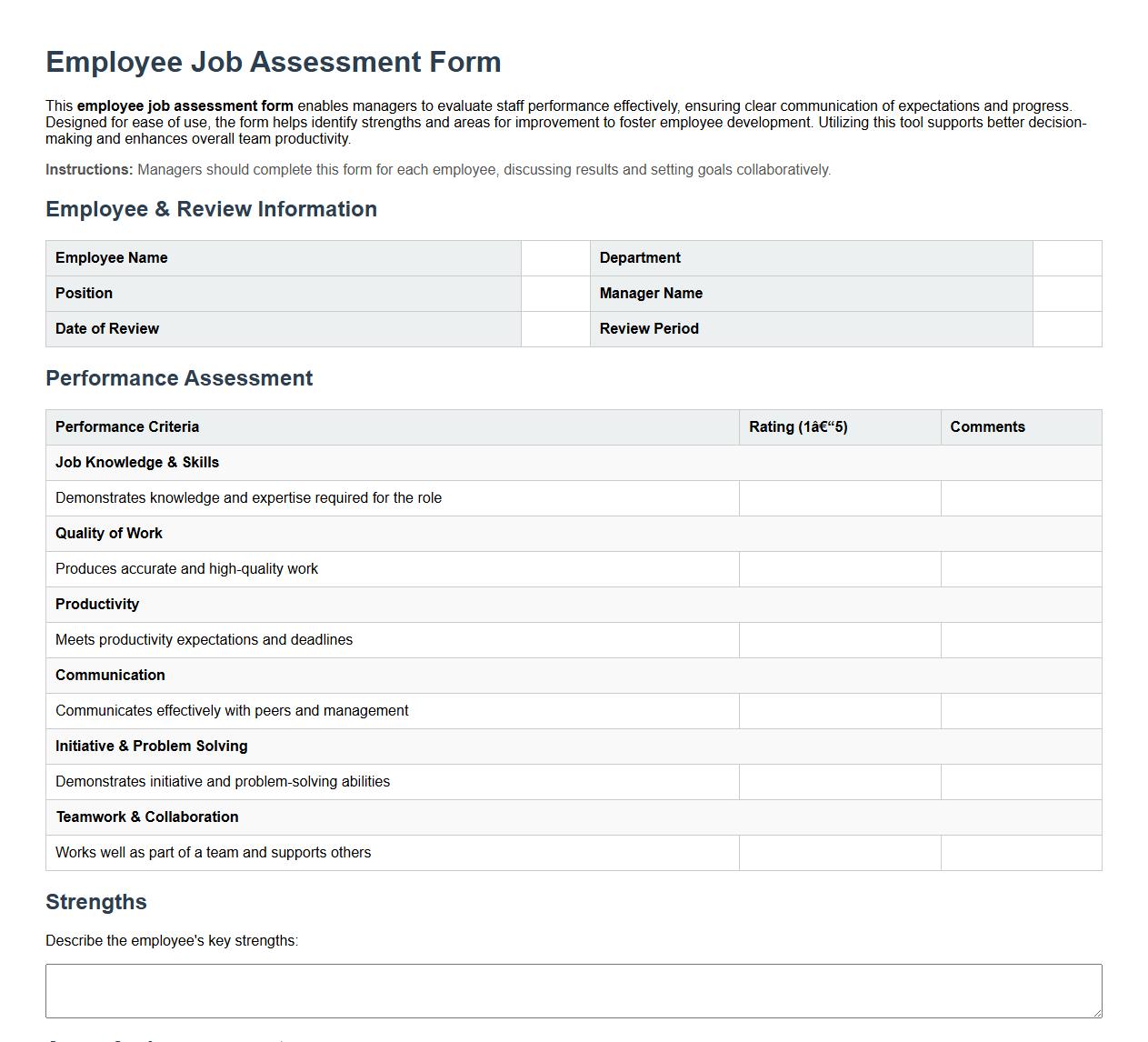Select the comments cell for Communication
This screenshot has height=1042, width=1148.
[x=1020, y=711]
